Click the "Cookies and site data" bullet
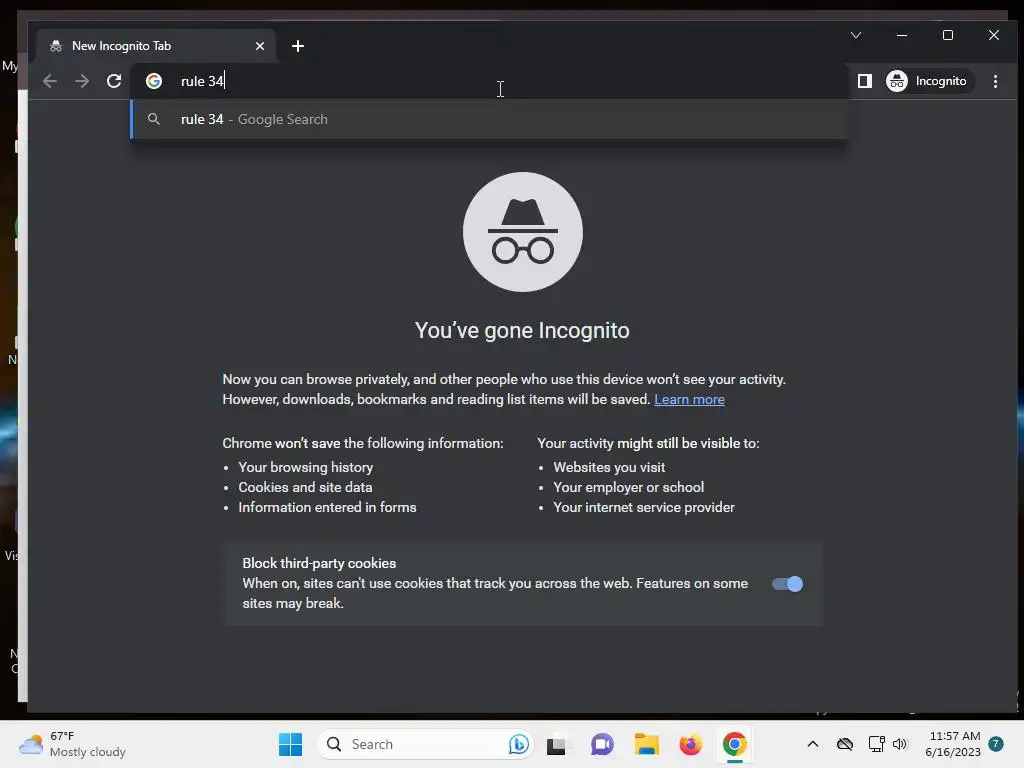1024x768 pixels. (305, 487)
